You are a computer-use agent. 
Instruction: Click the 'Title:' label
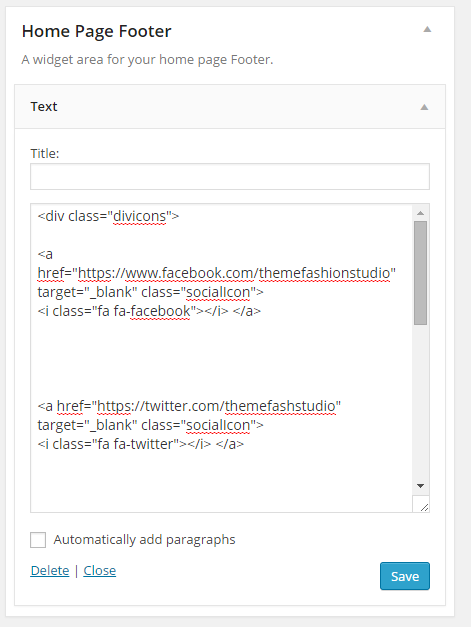[x=45, y=154]
